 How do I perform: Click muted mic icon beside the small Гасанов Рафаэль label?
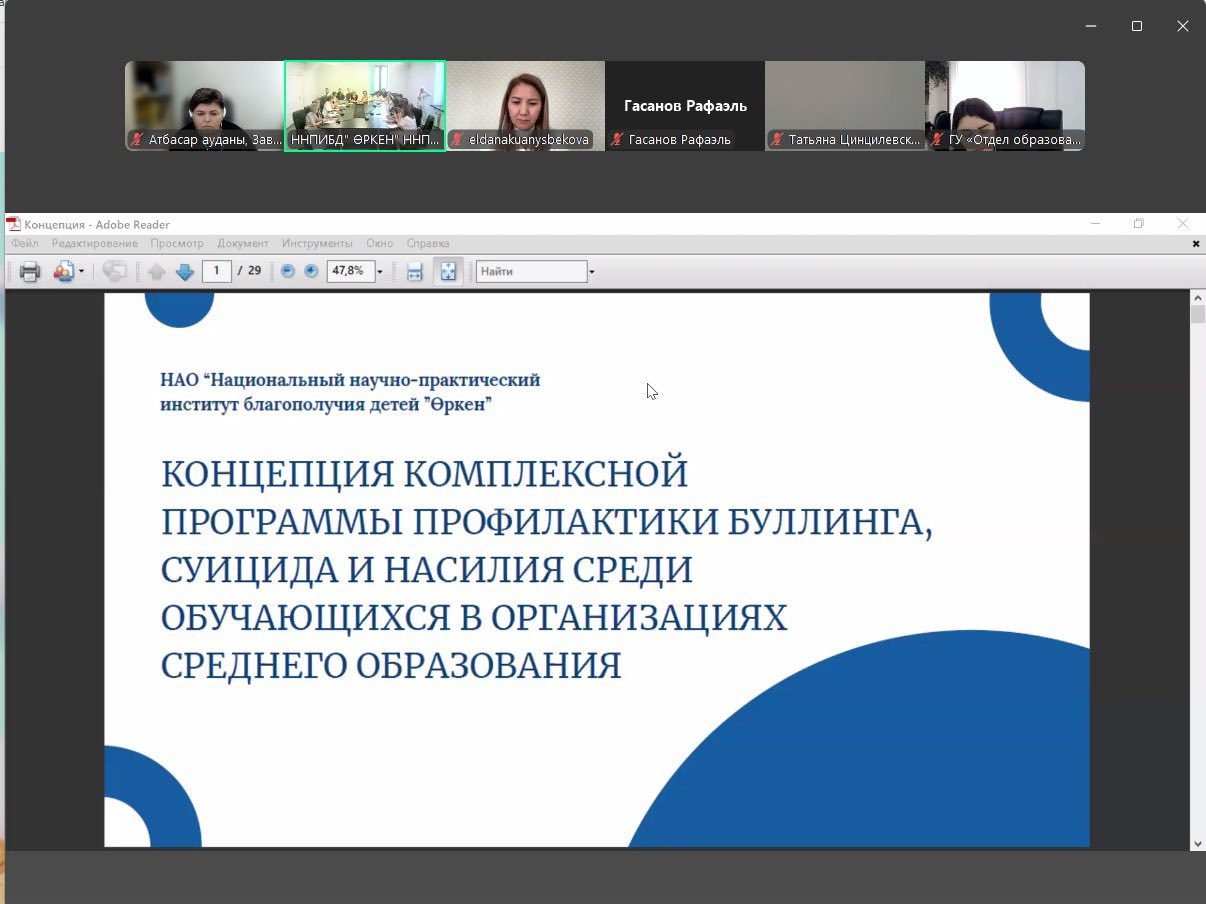[x=617, y=140]
